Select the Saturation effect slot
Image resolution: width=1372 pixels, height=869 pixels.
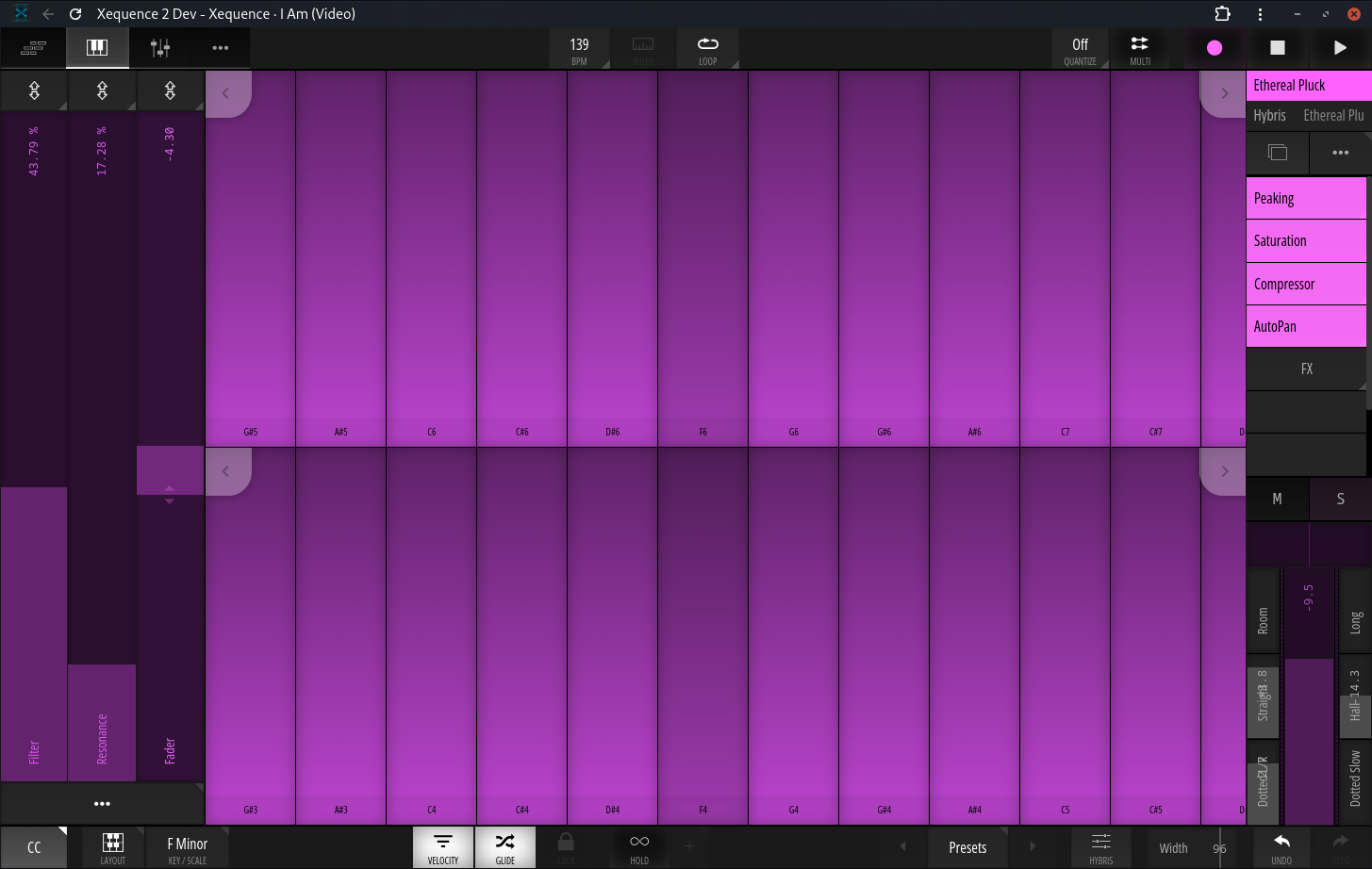point(1306,241)
